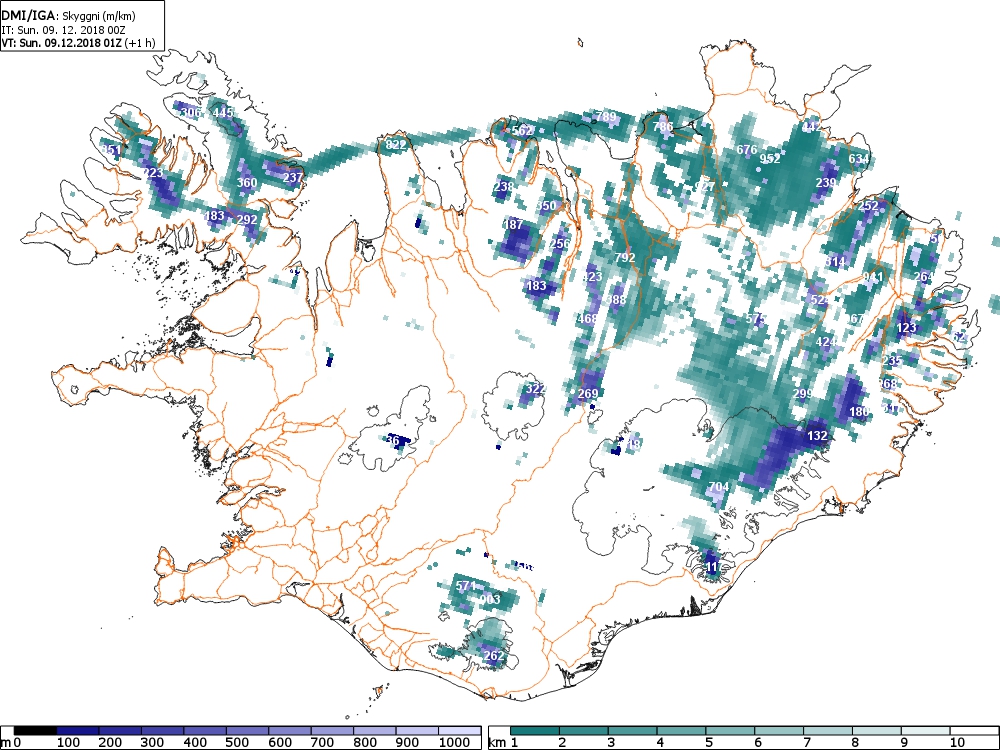Image resolution: width=1000 pixels, height=750 pixels.
Task: Click the visibility value 424 on the map
Action: coord(826,342)
